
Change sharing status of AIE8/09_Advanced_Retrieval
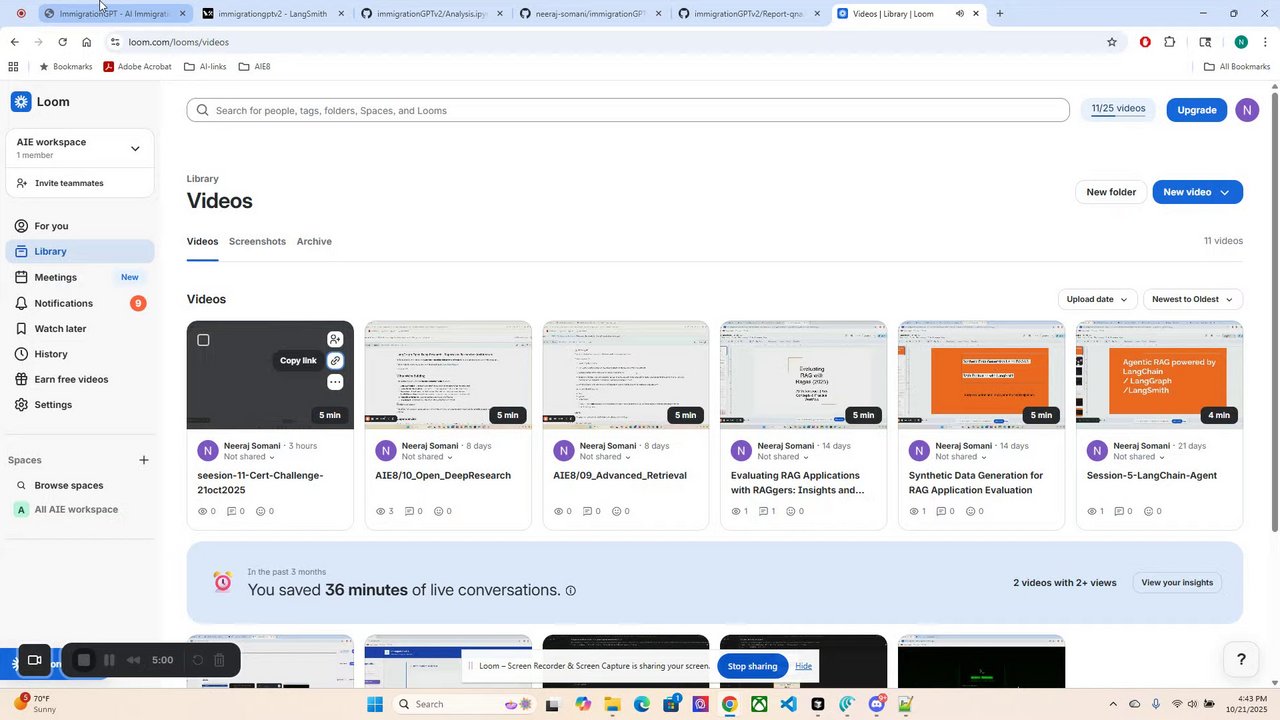tap(606, 457)
